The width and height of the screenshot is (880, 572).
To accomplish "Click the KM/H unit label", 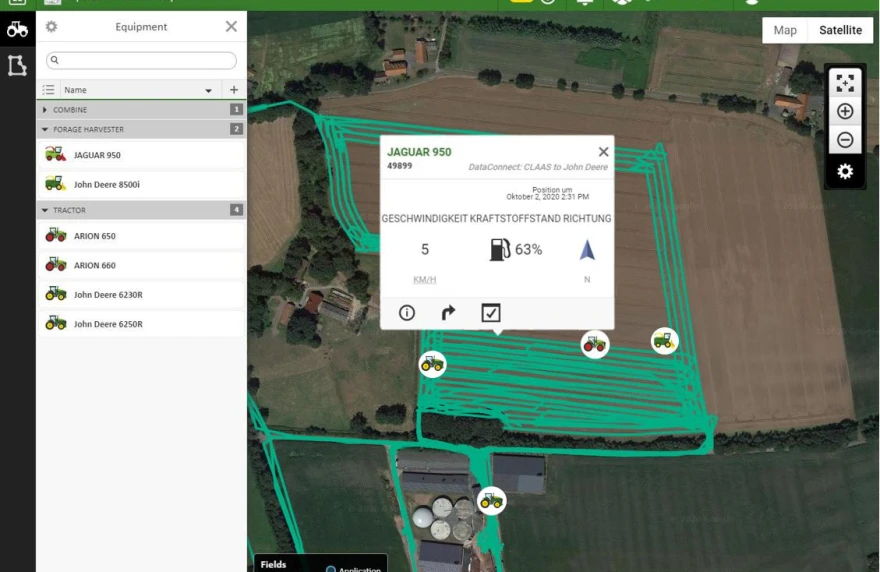I will coord(424,280).
